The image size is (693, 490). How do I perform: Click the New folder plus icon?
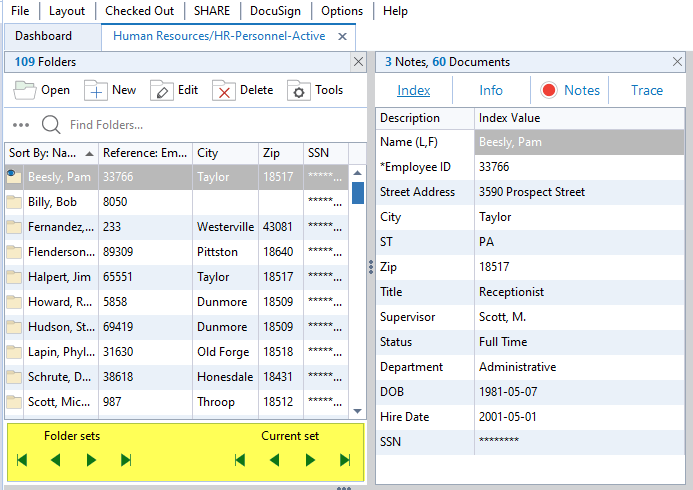point(96,91)
